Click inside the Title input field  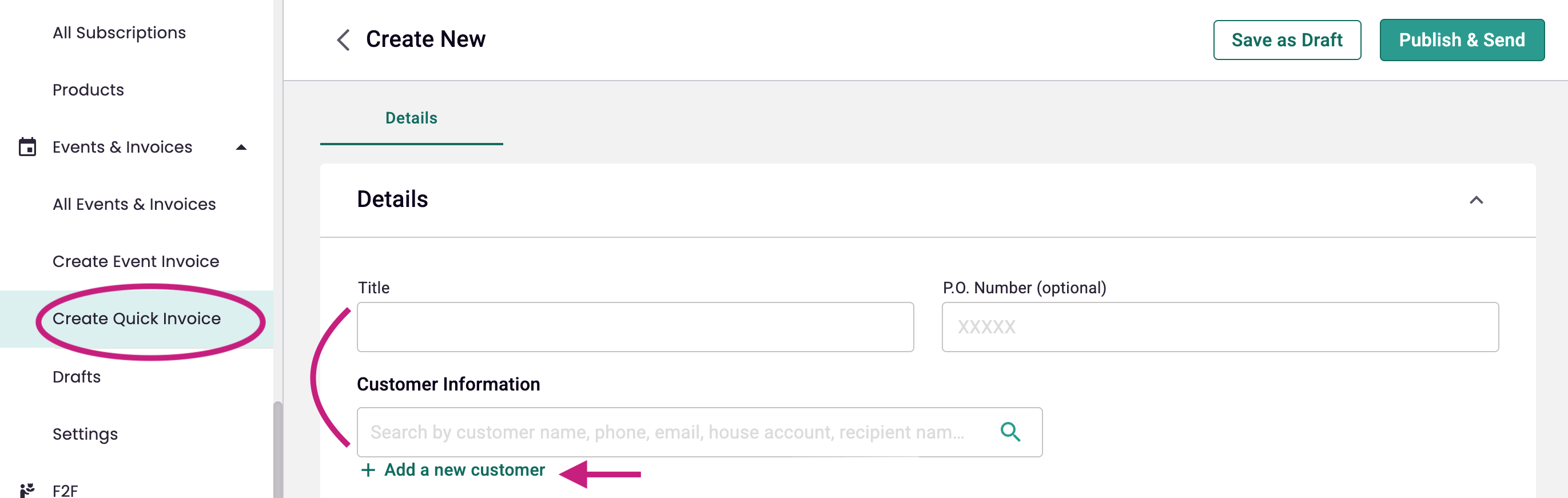(635, 327)
